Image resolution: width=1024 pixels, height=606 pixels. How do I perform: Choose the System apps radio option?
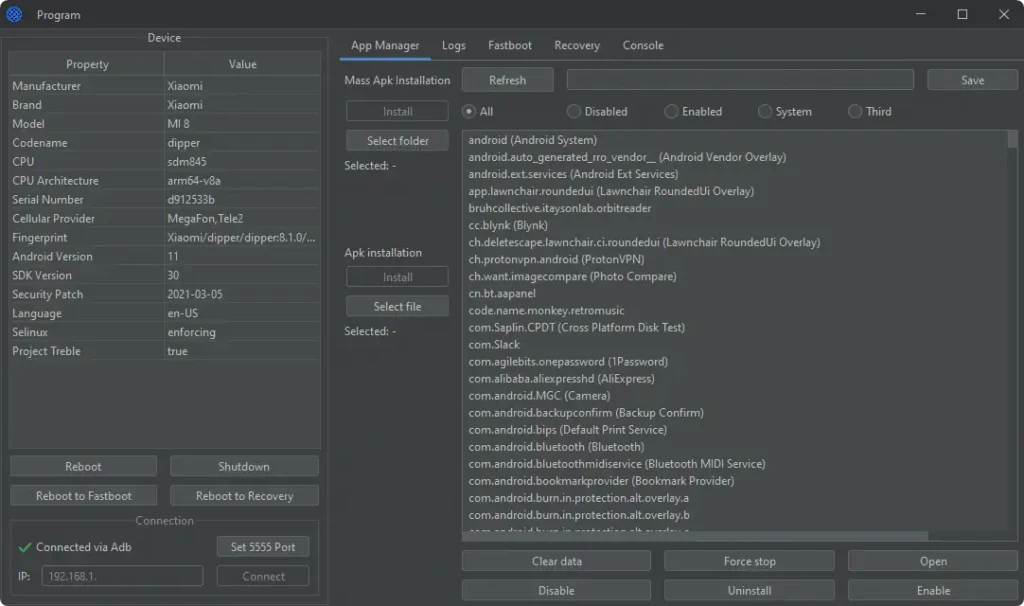(x=765, y=112)
